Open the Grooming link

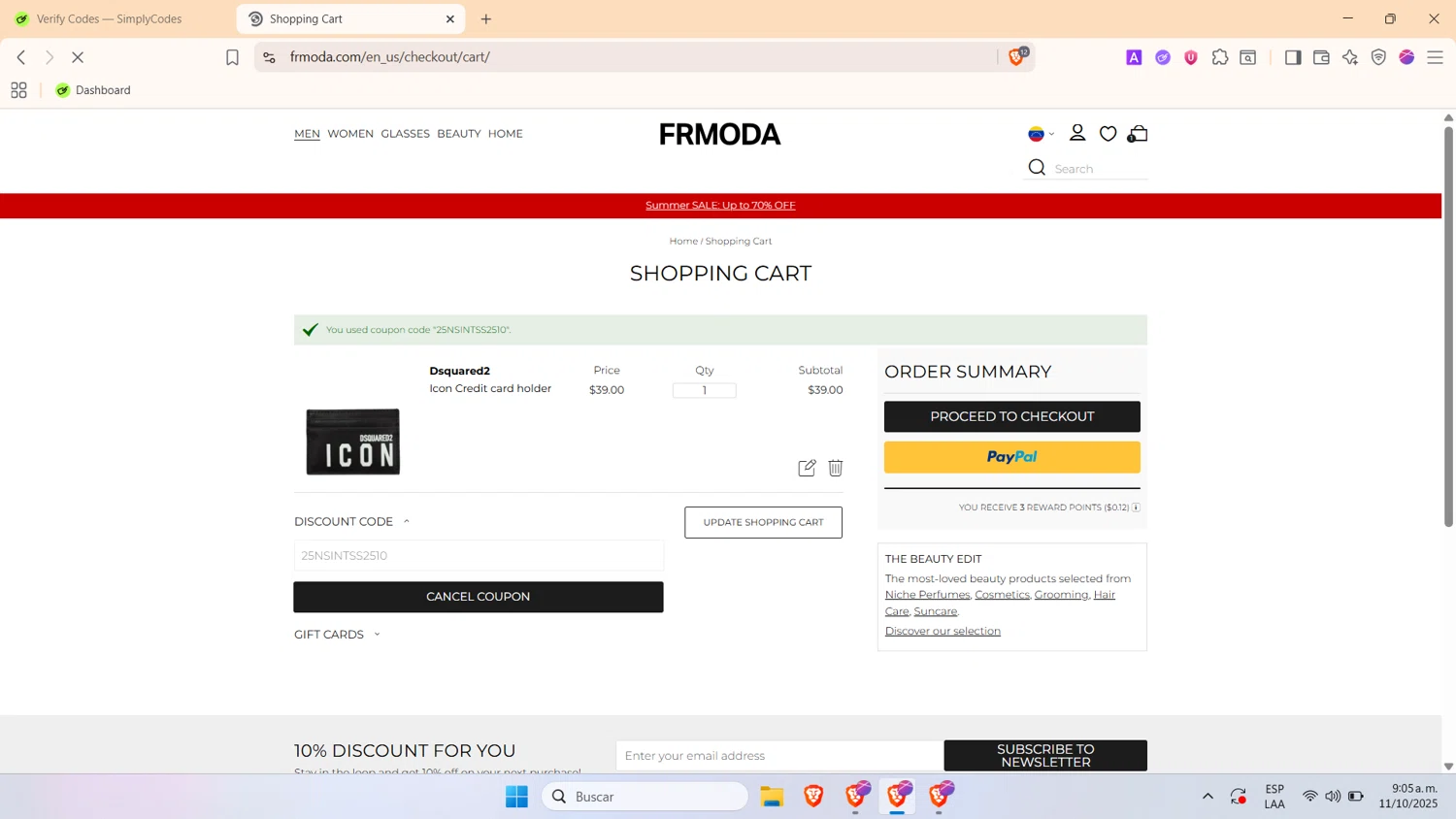click(1061, 595)
